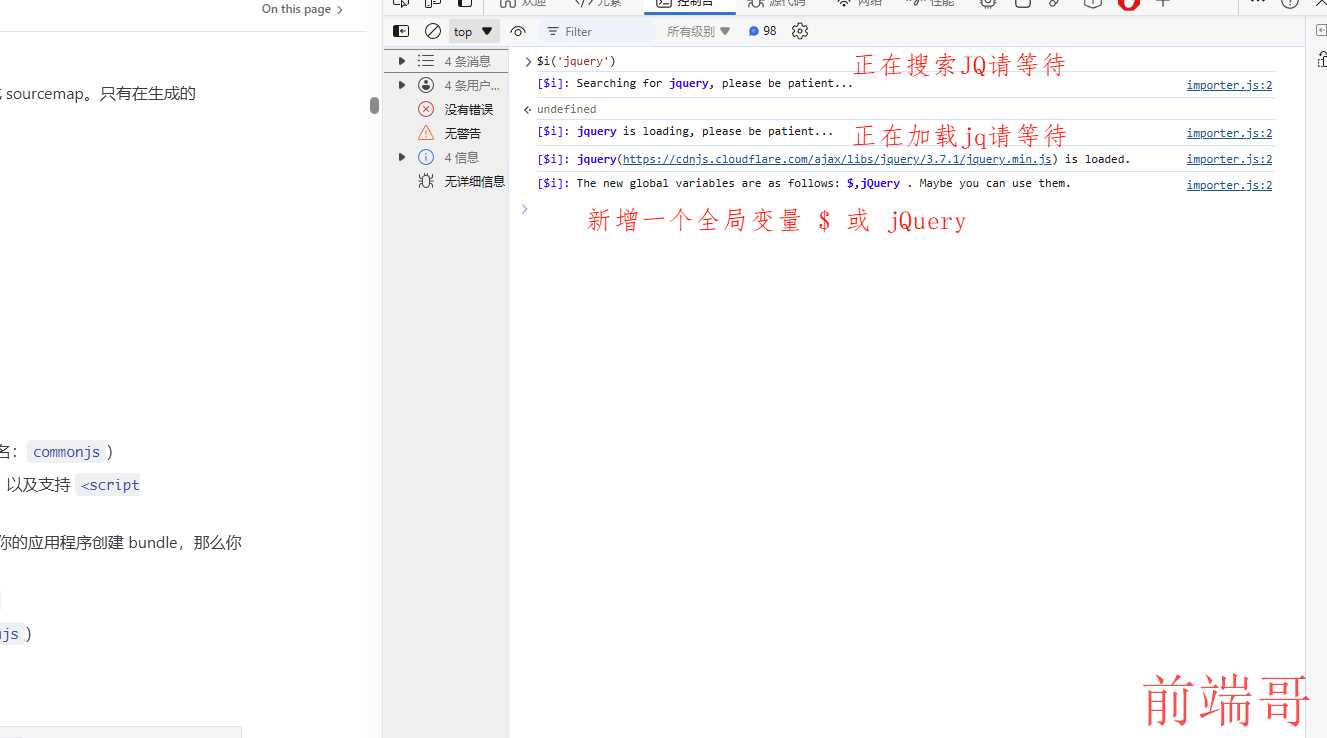
Task: Open the 'On this page' menu
Action: click(302, 9)
